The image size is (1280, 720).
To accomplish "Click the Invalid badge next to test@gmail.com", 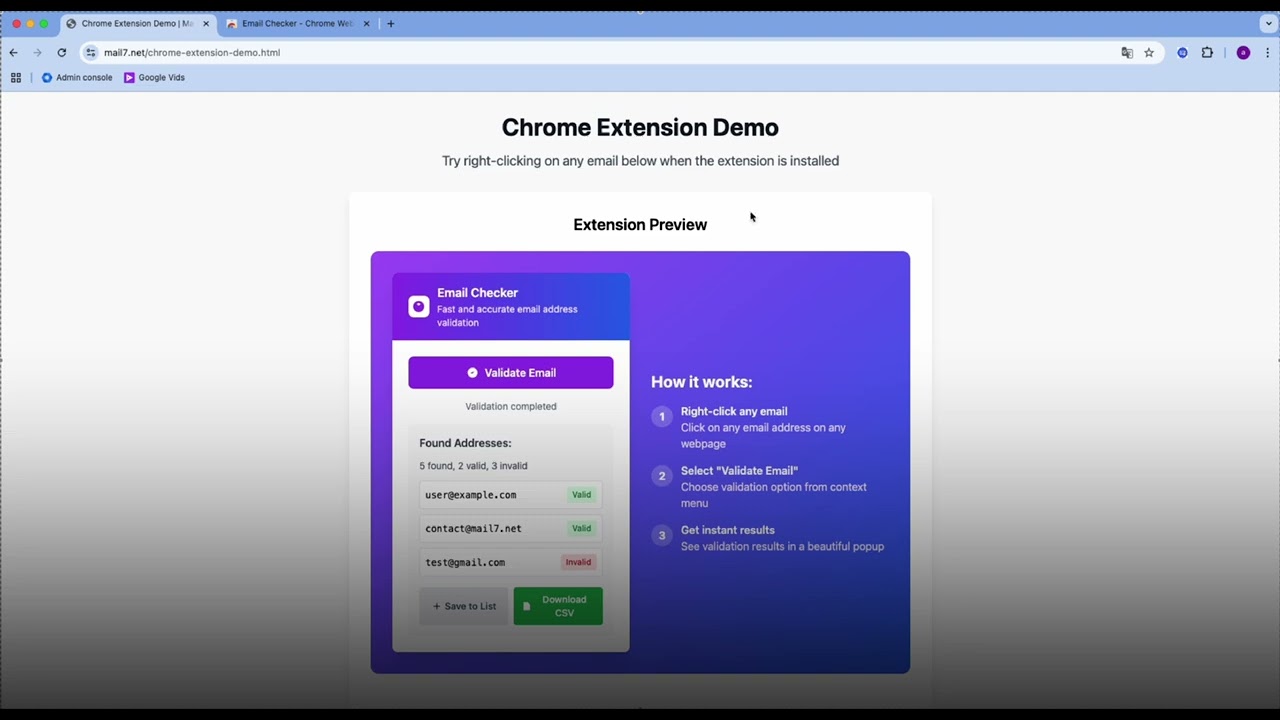I will [x=578, y=562].
